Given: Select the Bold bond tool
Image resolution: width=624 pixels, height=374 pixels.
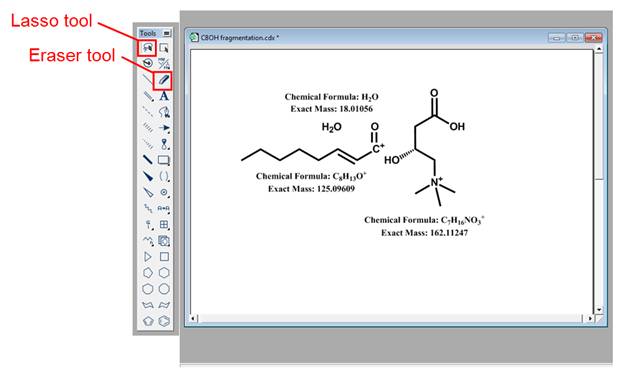Looking at the screenshot, I should (x=148, y=160).
